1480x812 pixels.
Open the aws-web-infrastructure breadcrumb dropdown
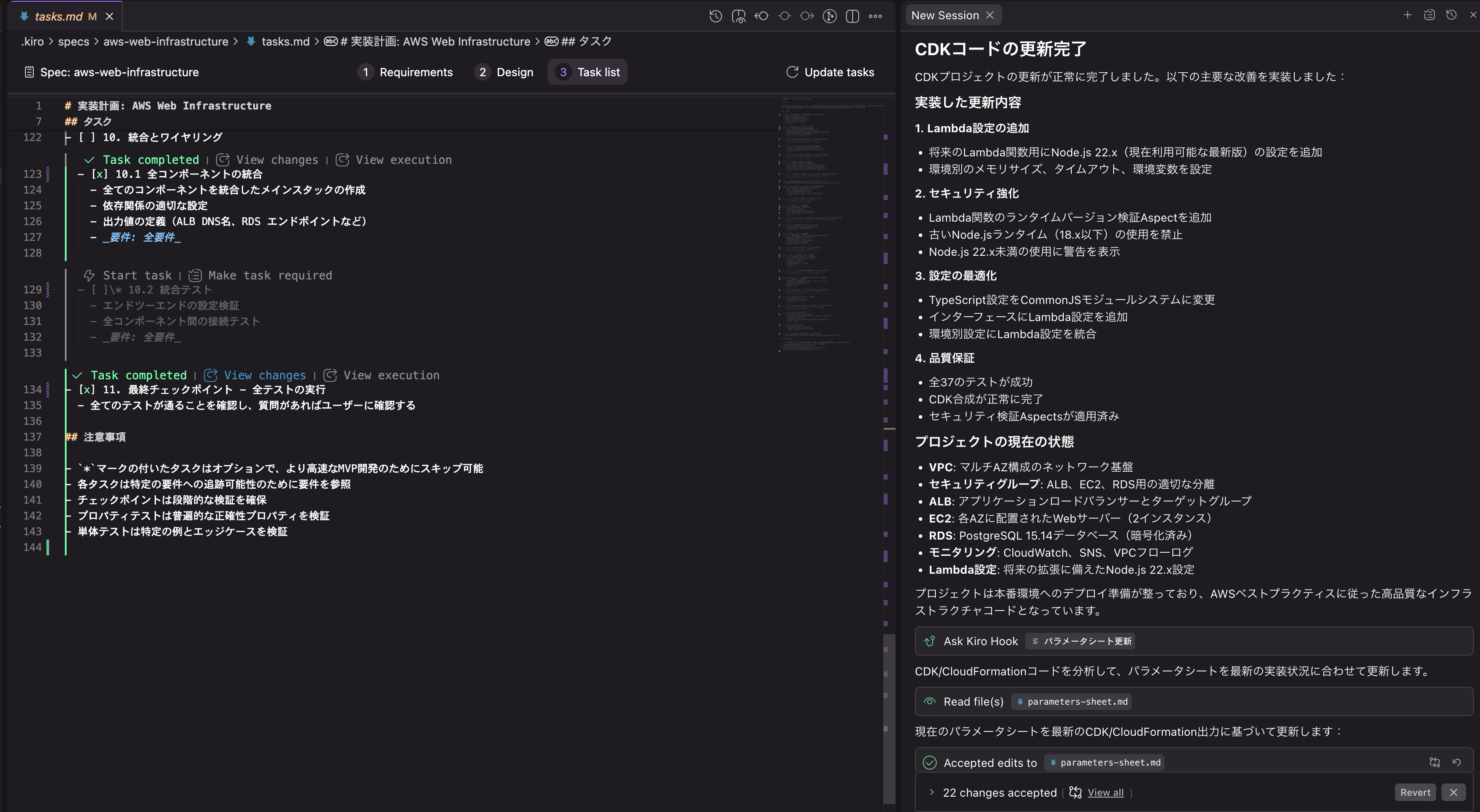click(166, 41)
